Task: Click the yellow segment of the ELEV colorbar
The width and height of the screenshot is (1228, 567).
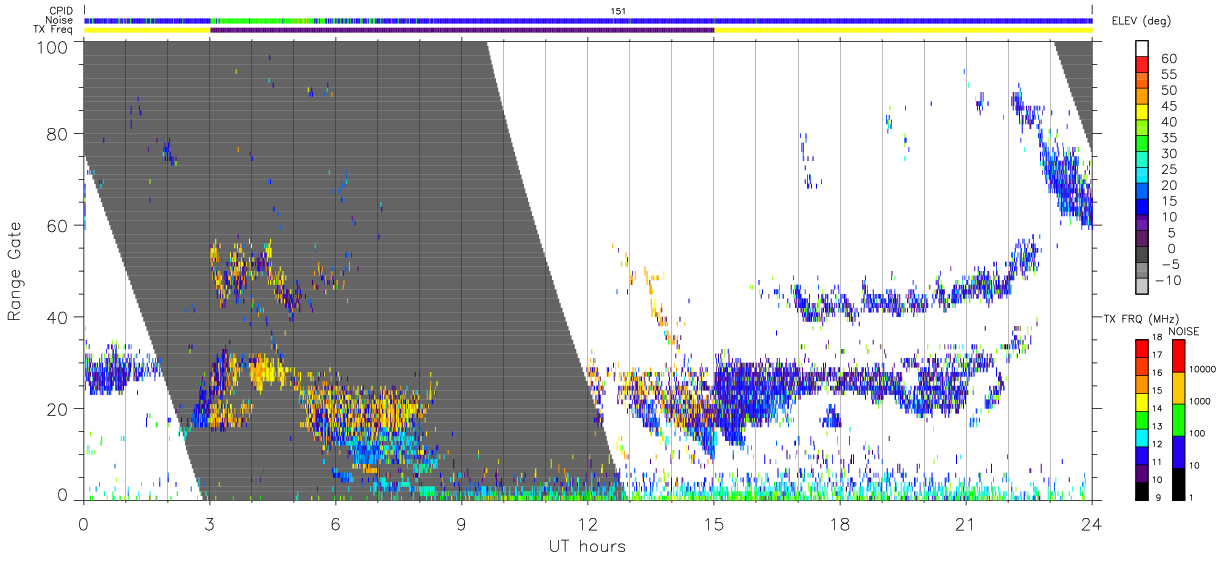Action: click(1142, 112)
